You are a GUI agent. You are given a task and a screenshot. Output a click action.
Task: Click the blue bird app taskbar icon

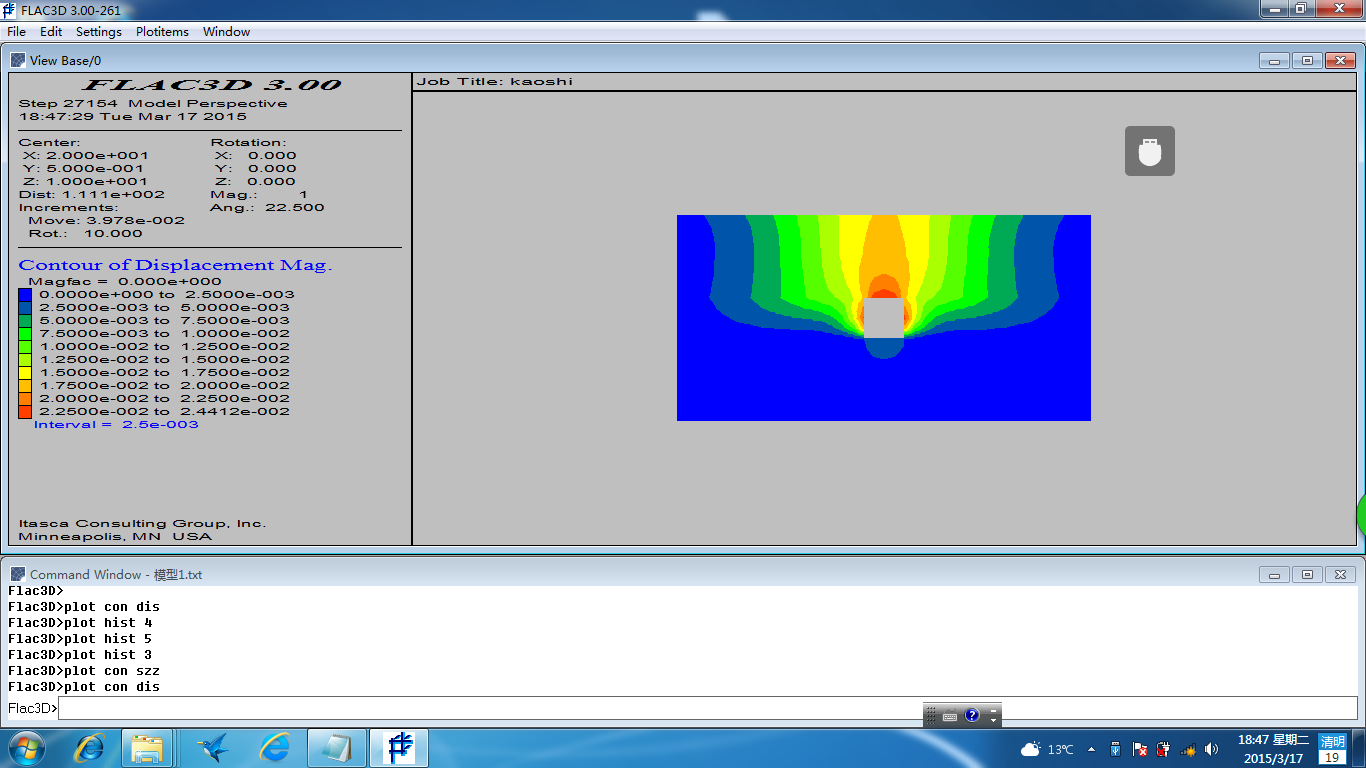[x=212, y=748]
